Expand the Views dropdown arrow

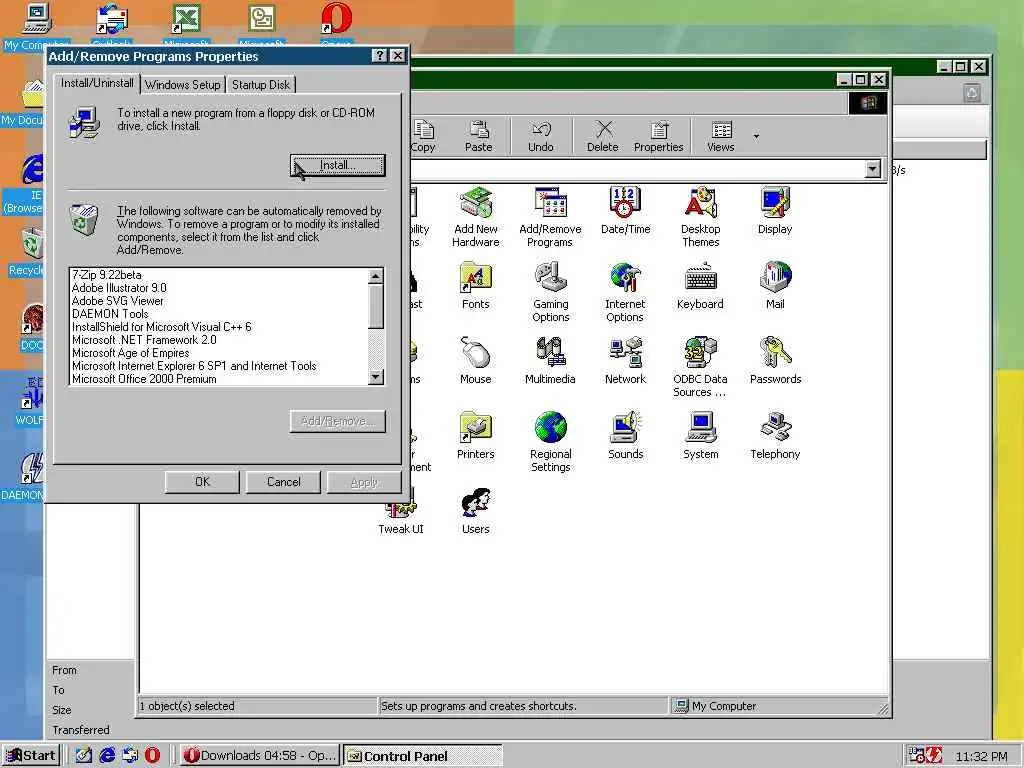(756, 136)
